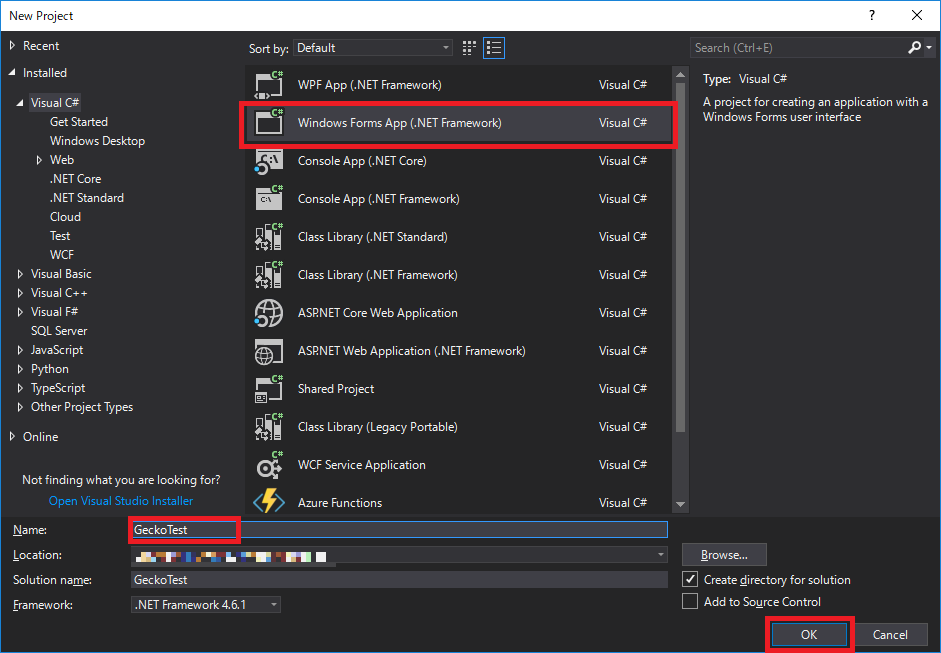Select Get Started category
This screenshot has height=653, width=941.
[79, 122]
